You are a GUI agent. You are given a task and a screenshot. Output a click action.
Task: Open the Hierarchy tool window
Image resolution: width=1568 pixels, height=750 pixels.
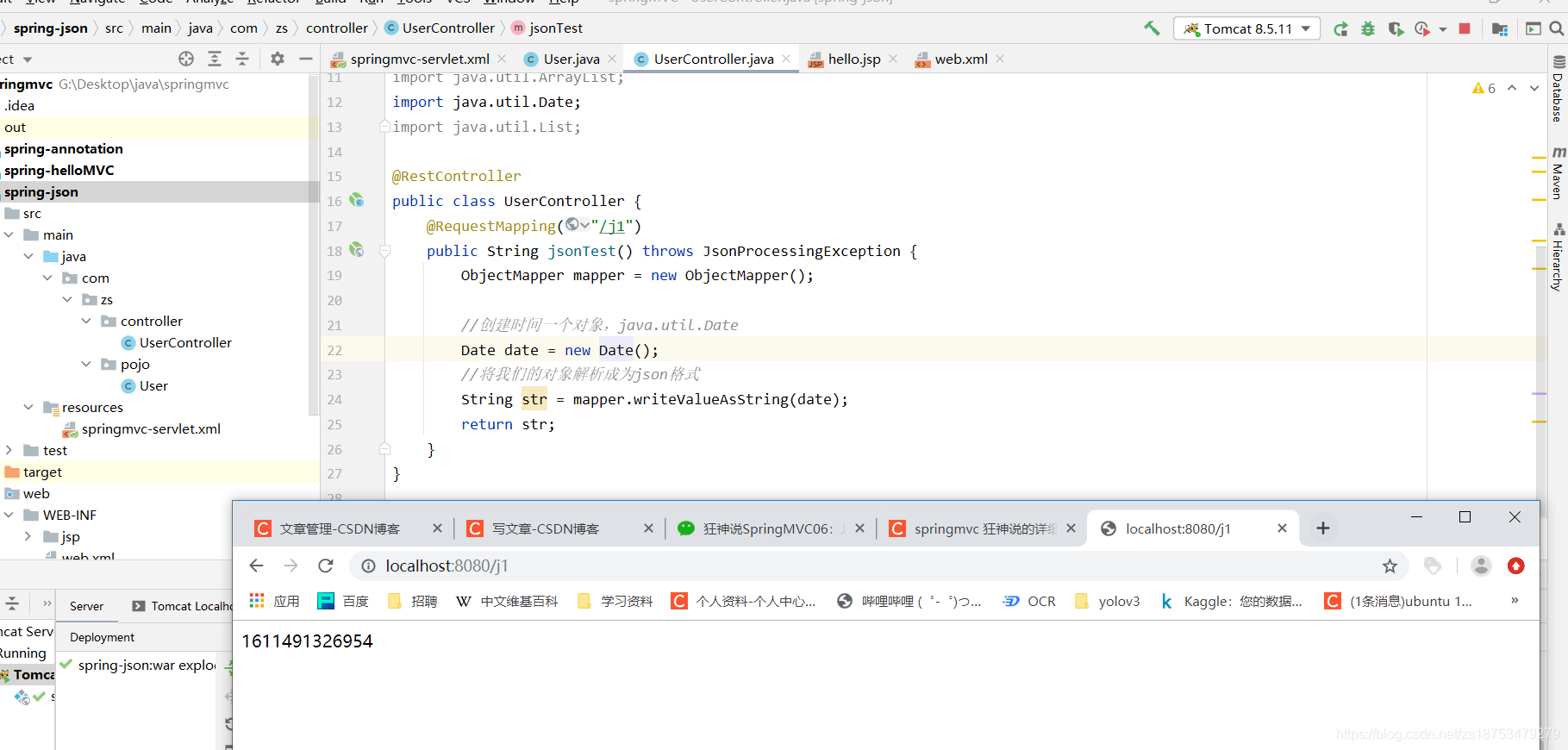(1558, 257)
